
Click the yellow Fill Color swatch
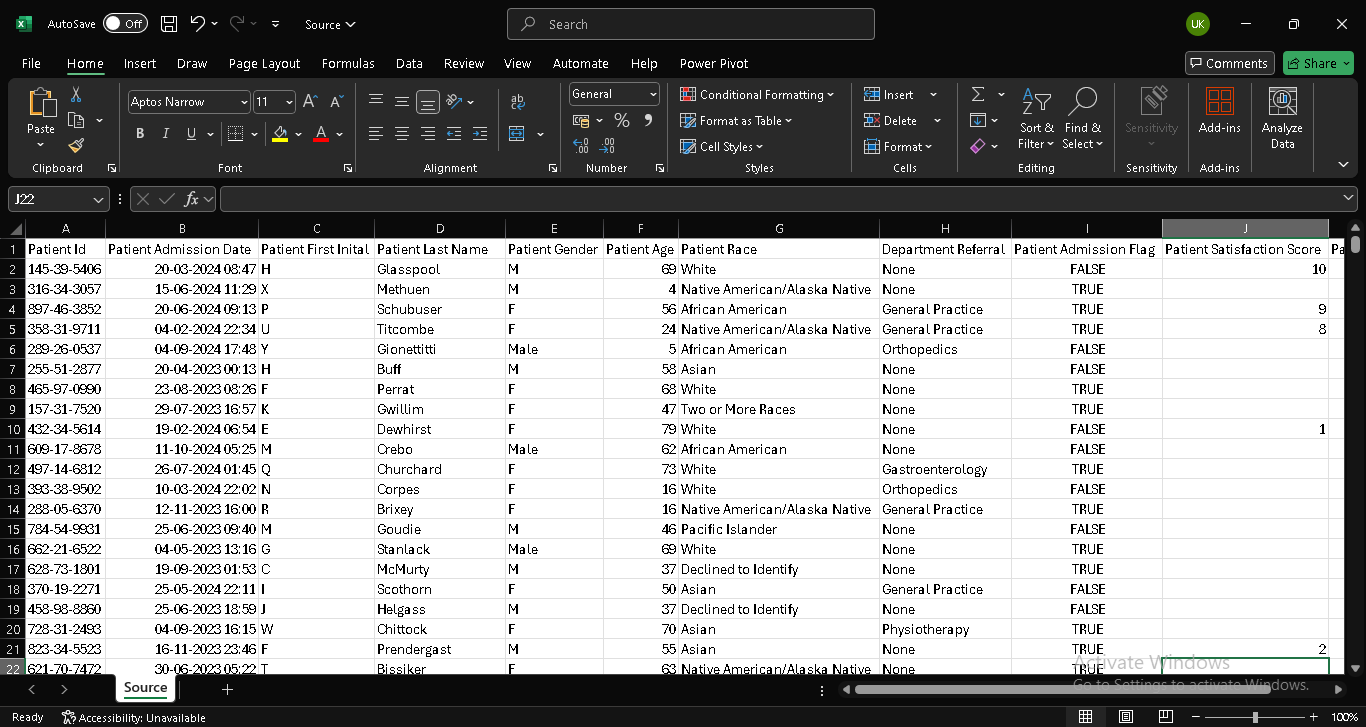pos(280,134)
